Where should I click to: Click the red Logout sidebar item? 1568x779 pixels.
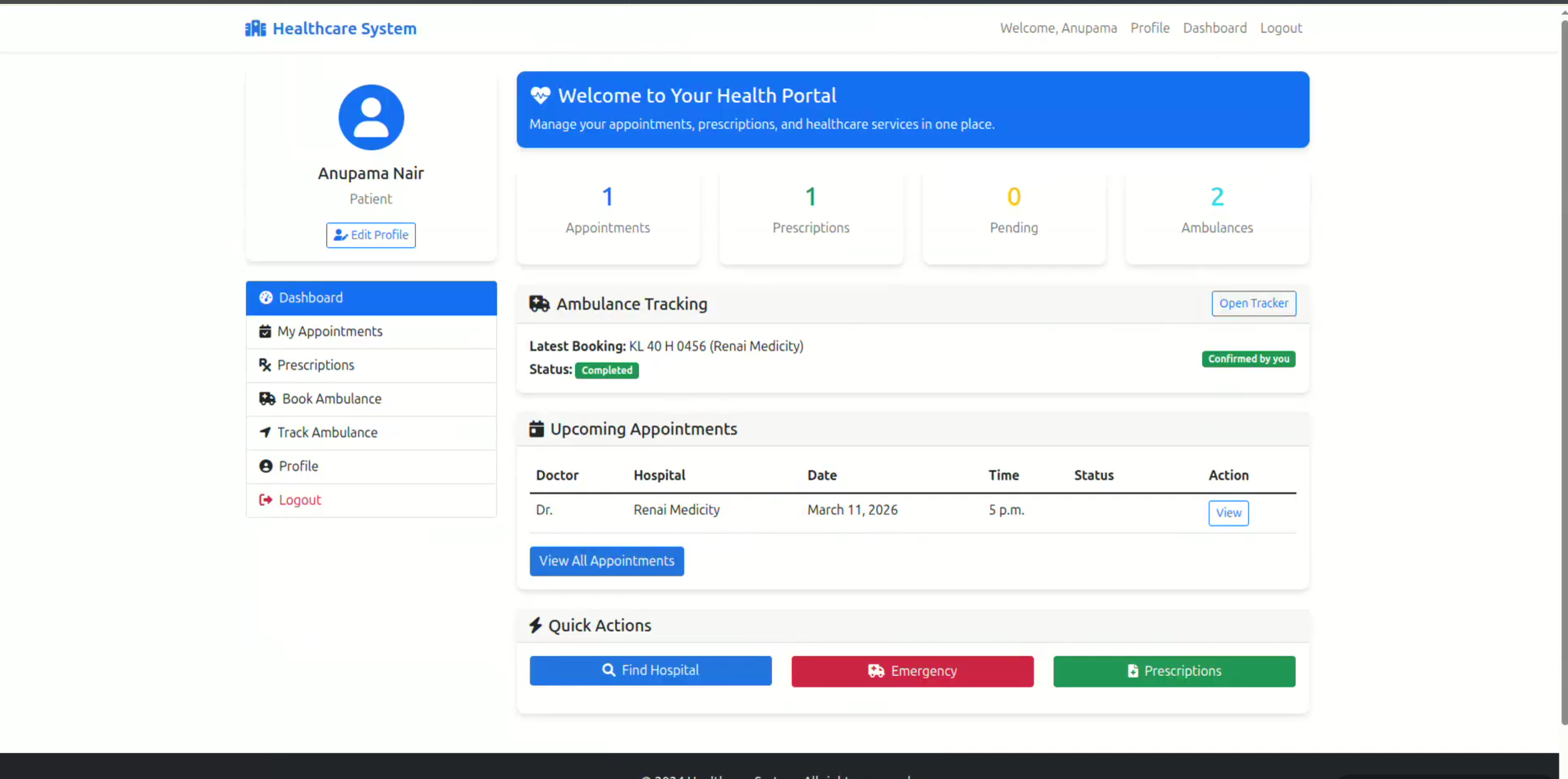(x=371, y=500)
